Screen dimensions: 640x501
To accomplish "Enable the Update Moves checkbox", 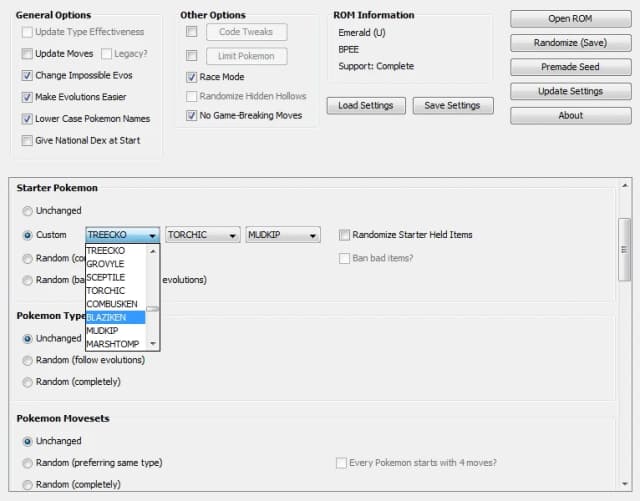I will pos(27,53).
